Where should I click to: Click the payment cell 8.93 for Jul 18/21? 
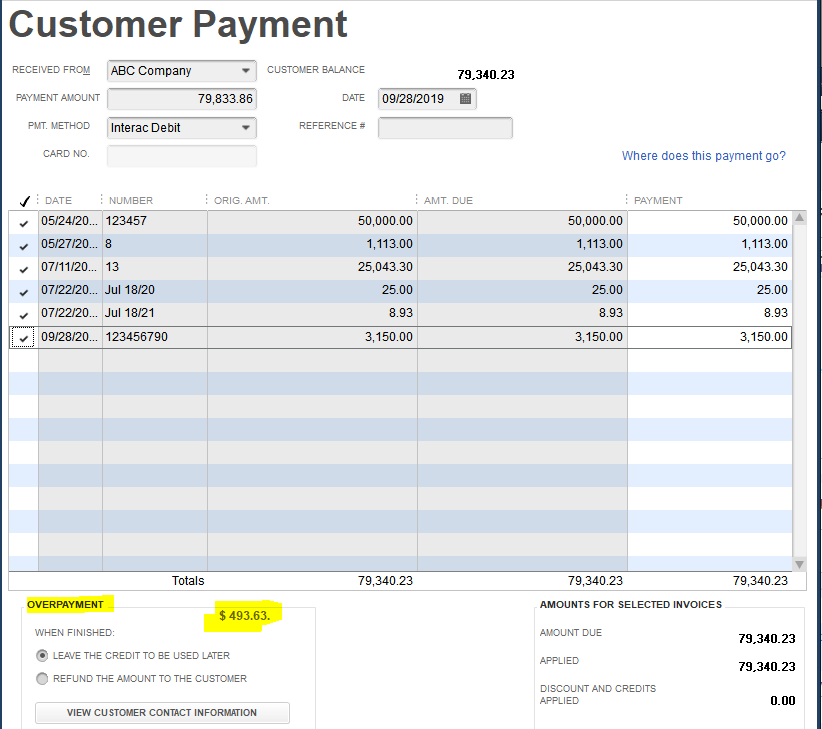[x=710, y=313]
